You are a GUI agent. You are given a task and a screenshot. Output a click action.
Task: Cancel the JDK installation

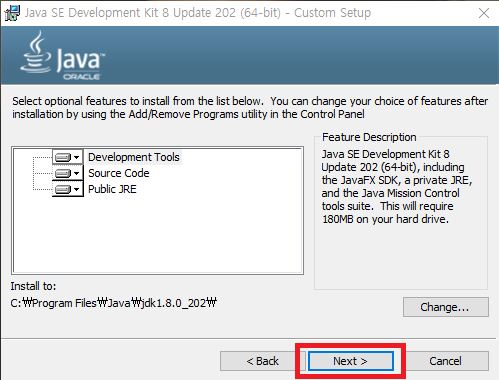point(445,361)
